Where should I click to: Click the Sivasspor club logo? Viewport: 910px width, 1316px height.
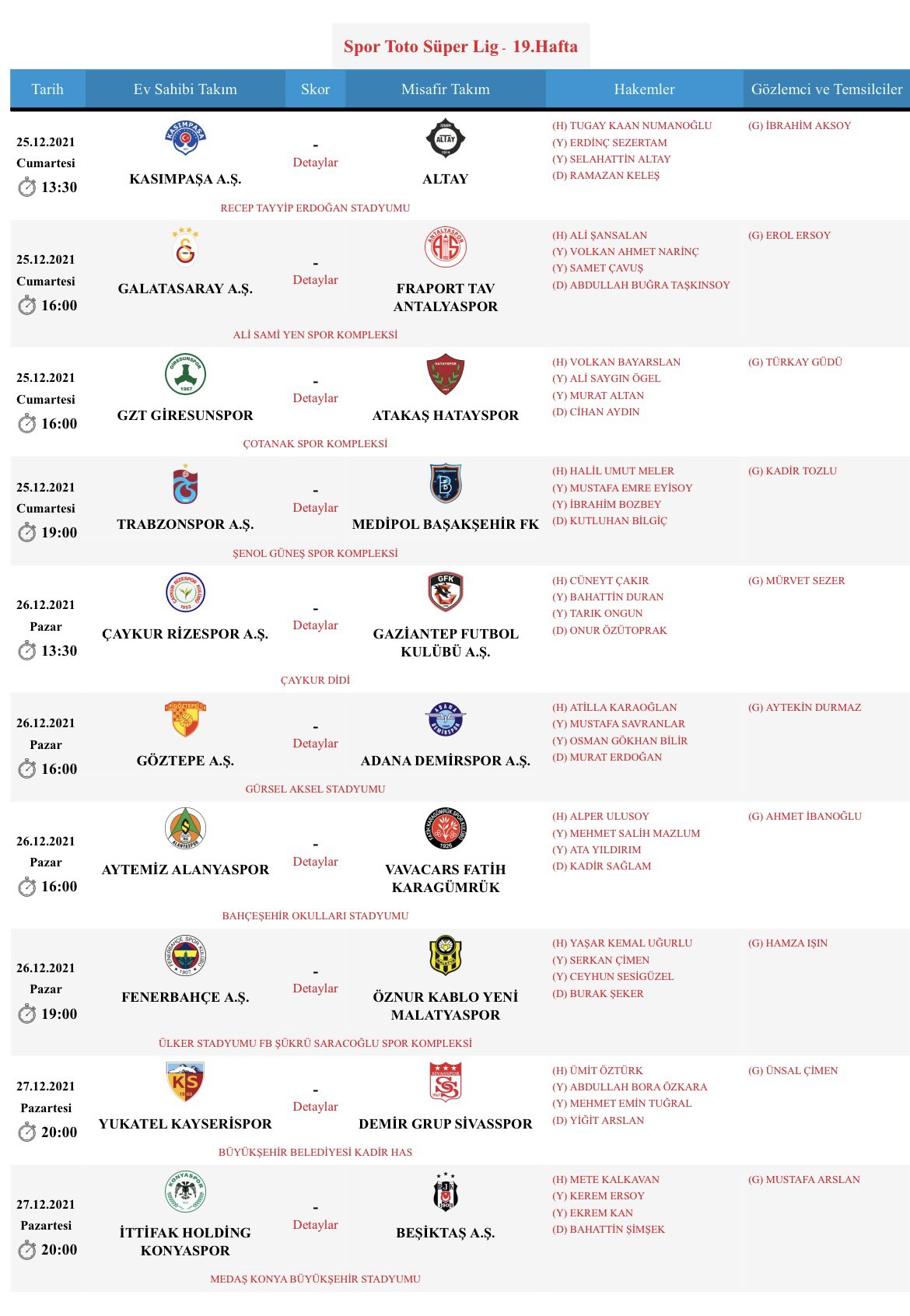coord(446,1082)
